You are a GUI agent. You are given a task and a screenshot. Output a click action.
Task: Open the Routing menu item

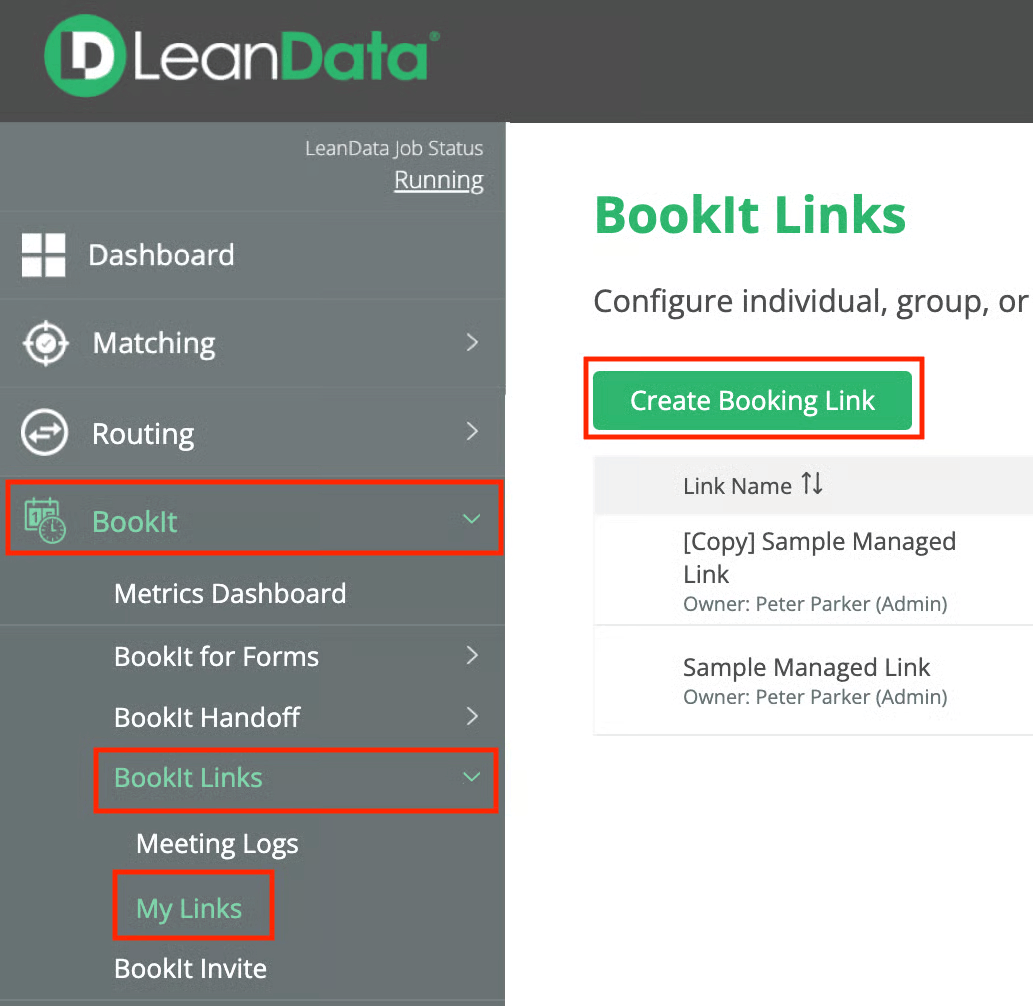point(143,433)
